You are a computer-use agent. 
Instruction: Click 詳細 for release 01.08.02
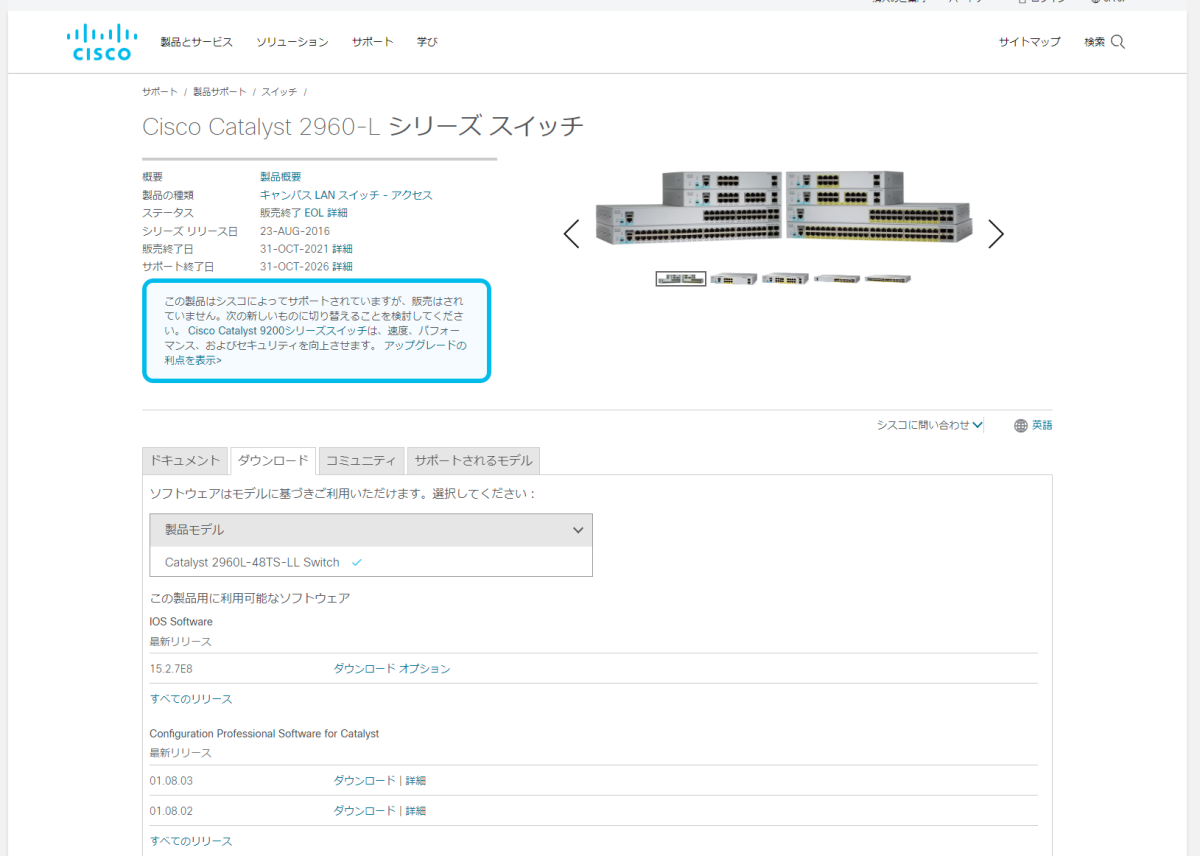click(x=415, y=811)
